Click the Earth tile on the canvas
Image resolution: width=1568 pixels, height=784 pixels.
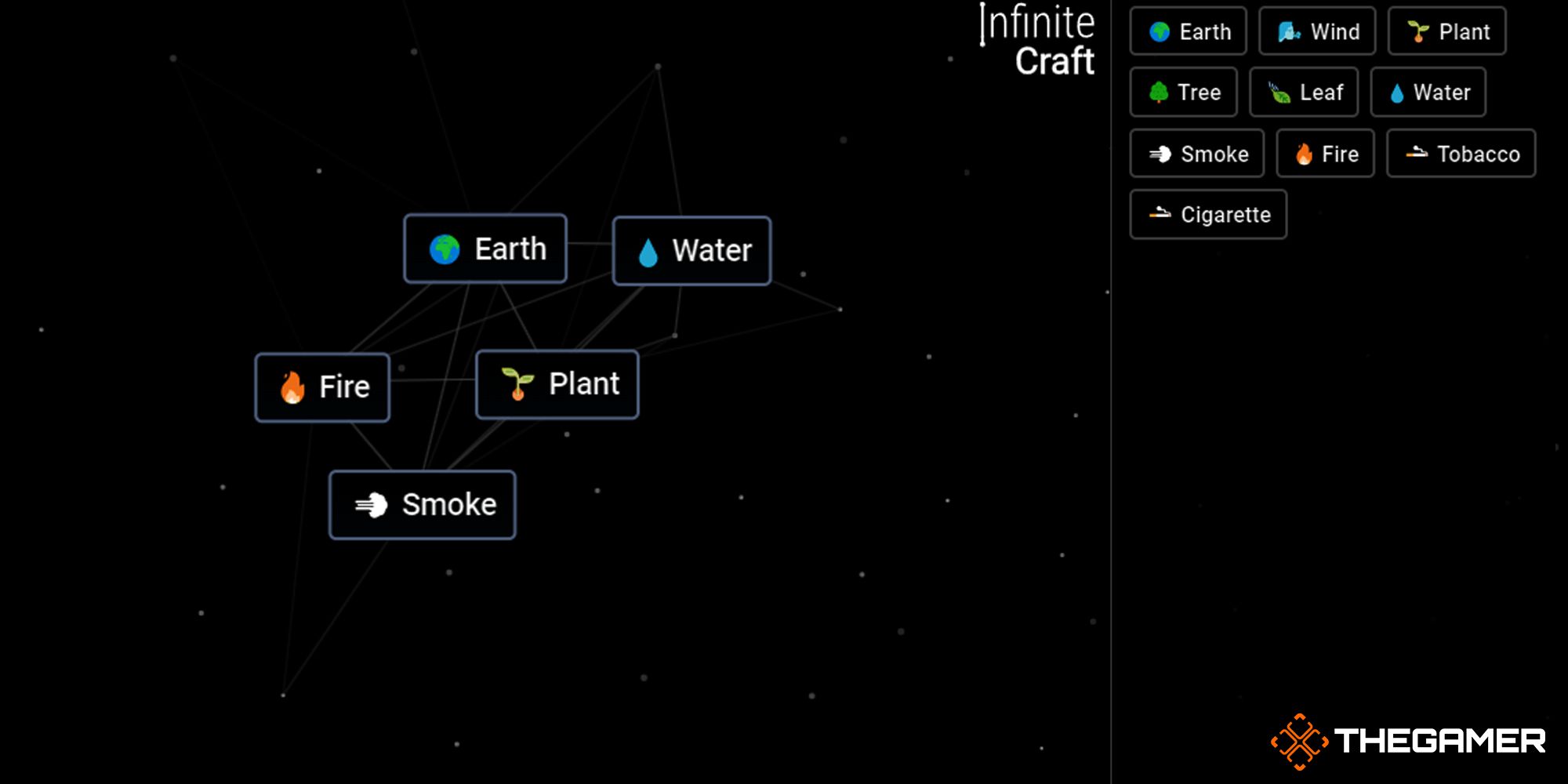(x=485, y=249)
